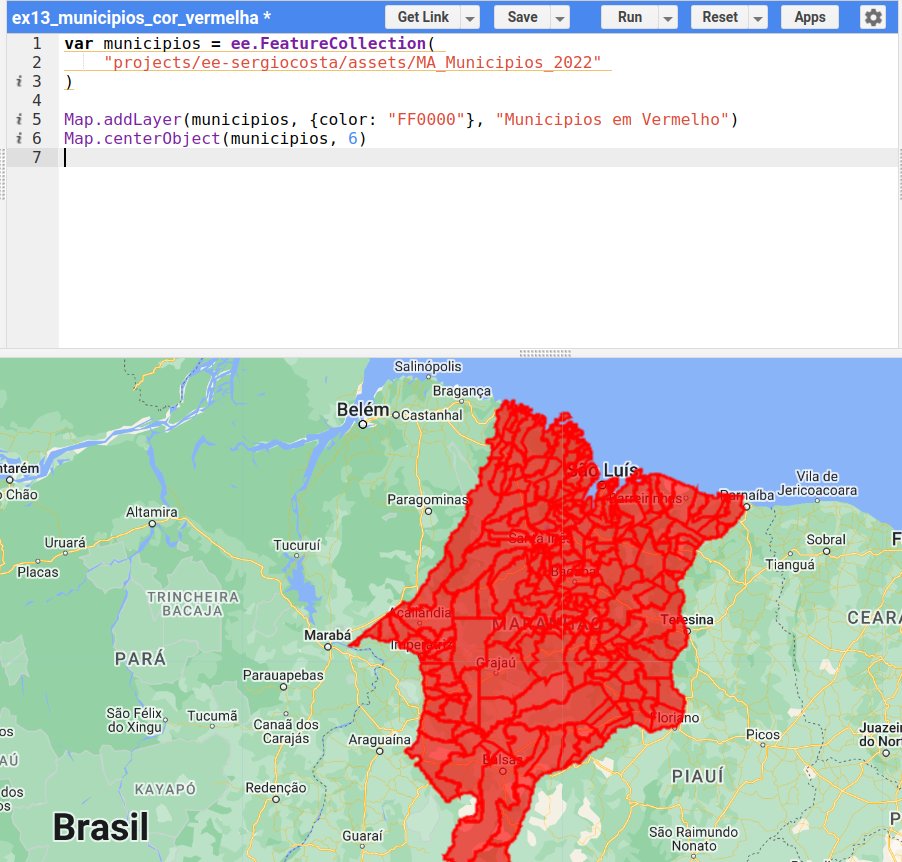Click Araguaína label on map
Image resolution: width=902 pixels, height=862 pixels.
pos(379,739)
